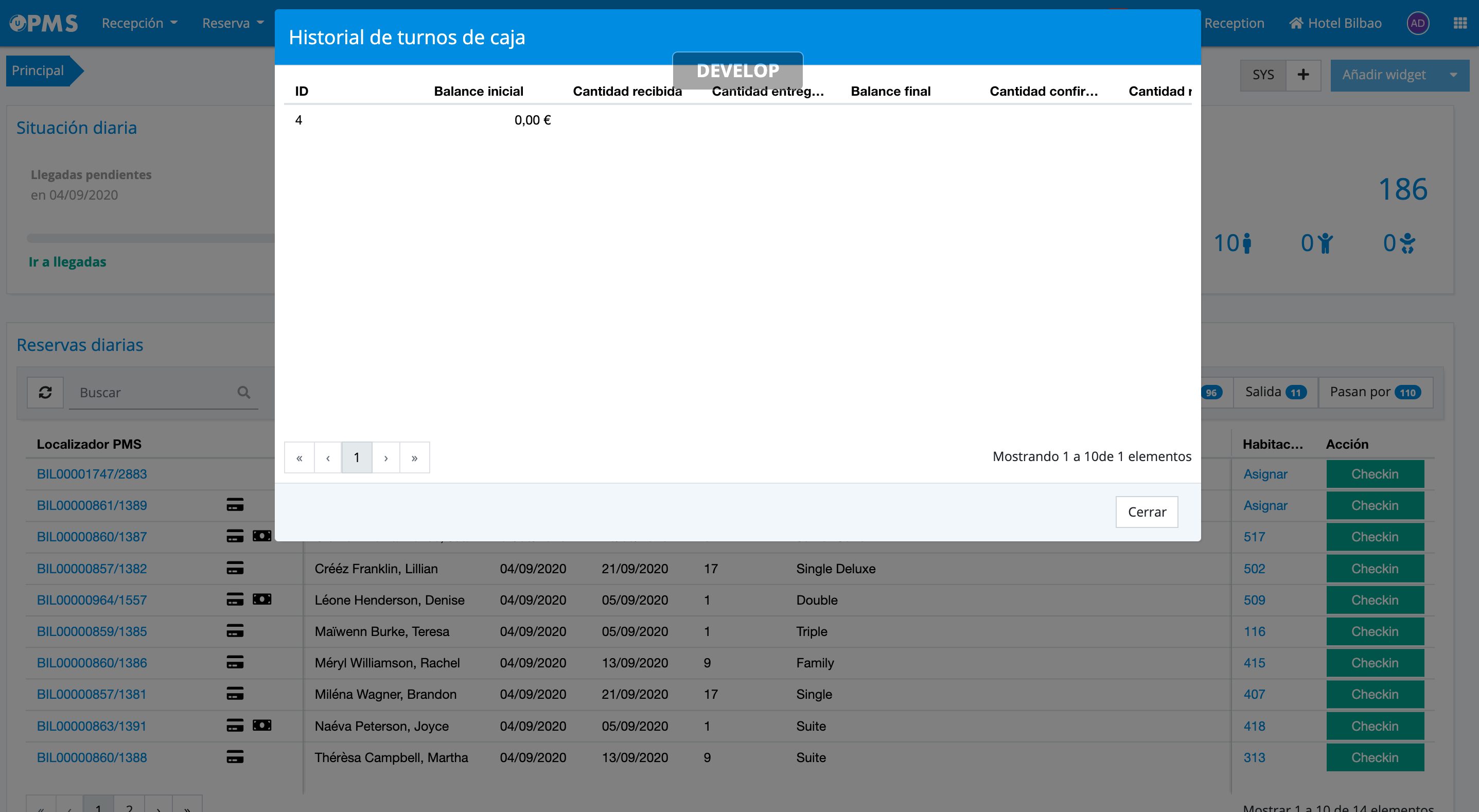Image resolution: width=1479 pixels, height=812 pixels.
Task: Open the Reserva dropdown menu
Action: (233, 23)
